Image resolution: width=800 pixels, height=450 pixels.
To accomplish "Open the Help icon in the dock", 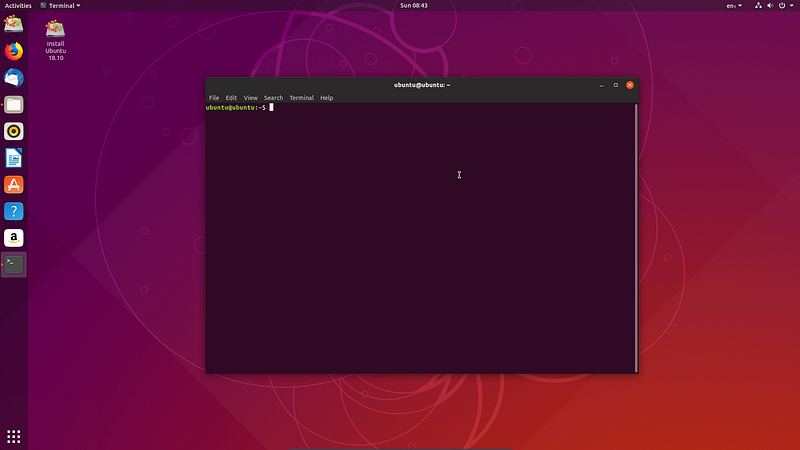I will click(14, 211).
